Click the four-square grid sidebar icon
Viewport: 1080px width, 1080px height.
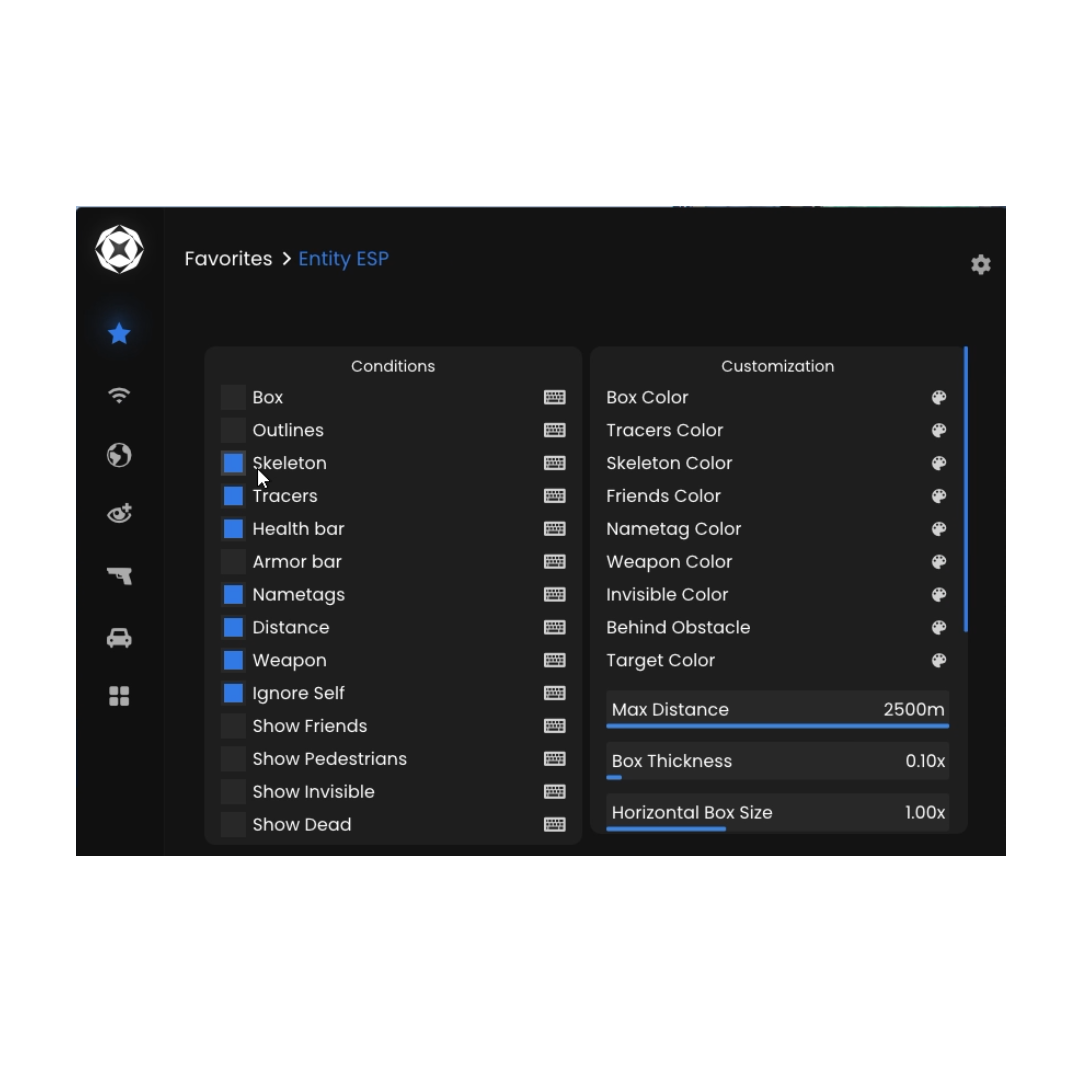coord(119,696)
